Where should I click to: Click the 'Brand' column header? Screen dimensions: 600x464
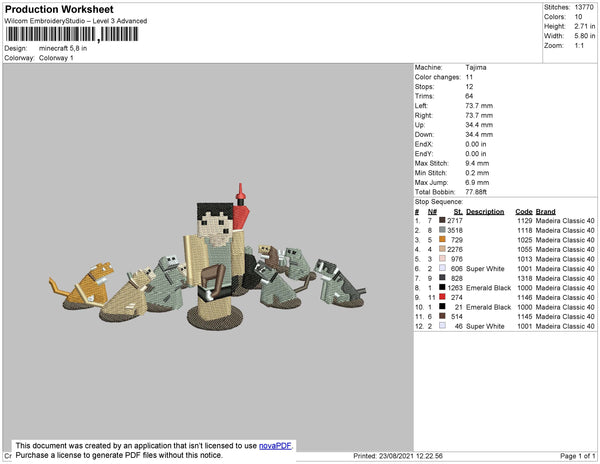(545, 212)
